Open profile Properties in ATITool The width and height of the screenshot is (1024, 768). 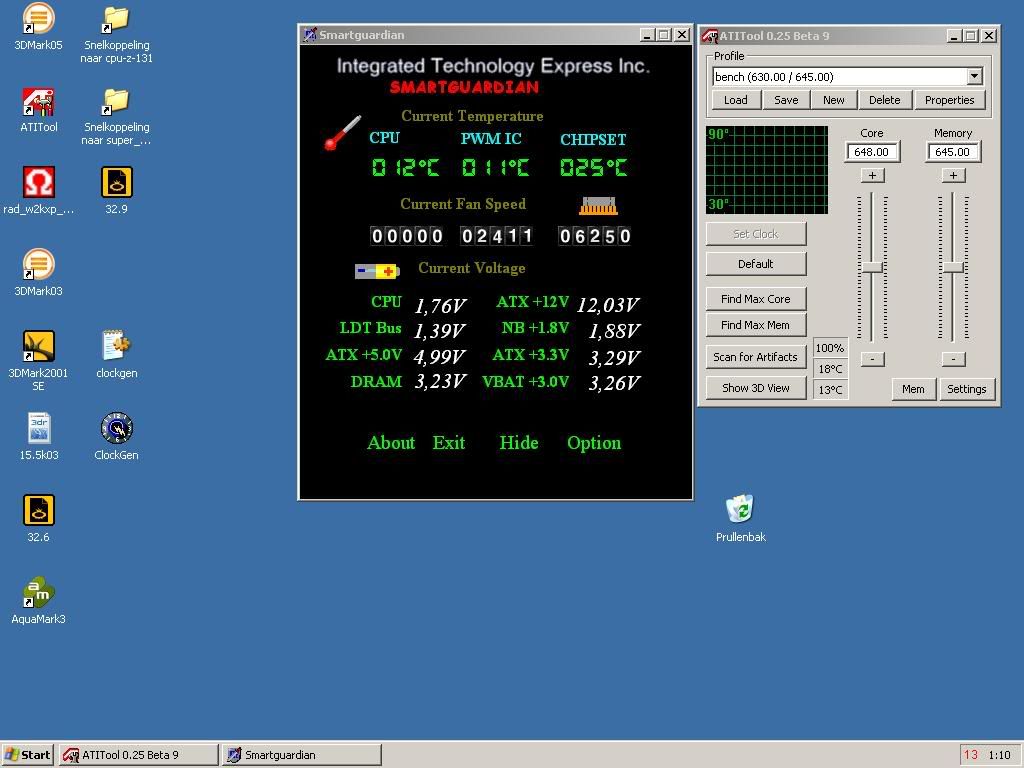(x=950, y=100)
